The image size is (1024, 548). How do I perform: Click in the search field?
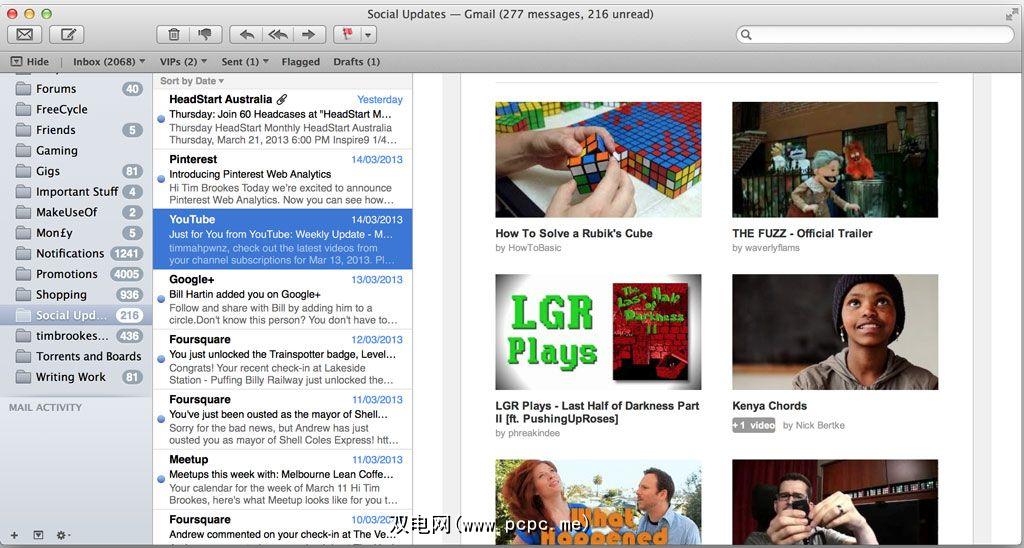874,35
